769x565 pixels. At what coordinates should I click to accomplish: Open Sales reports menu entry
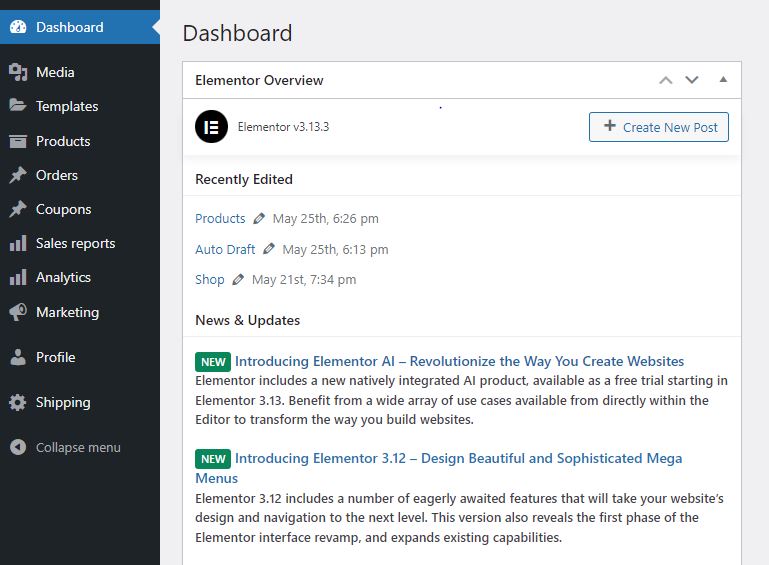80,243
